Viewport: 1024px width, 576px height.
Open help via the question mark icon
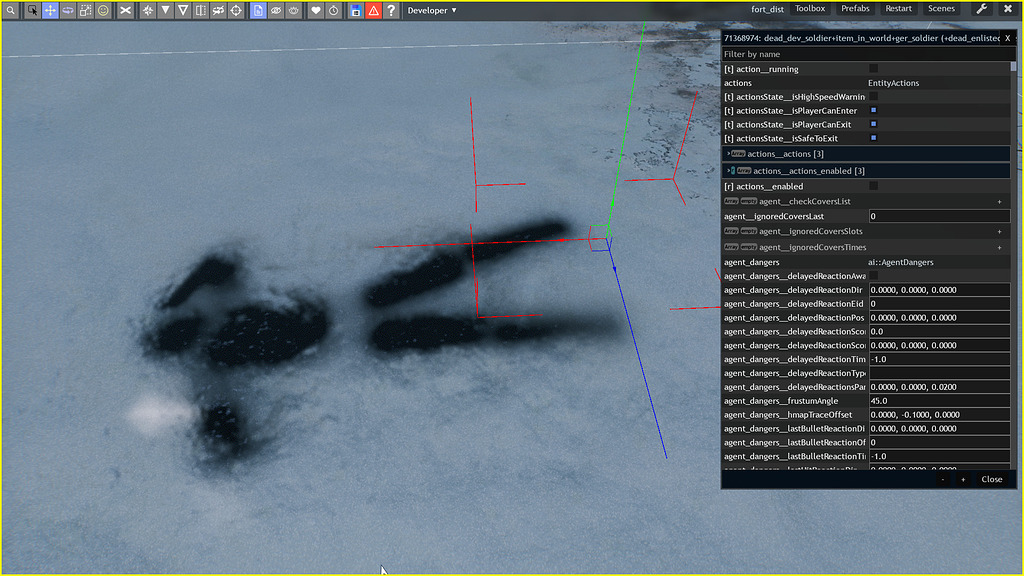(x=390, y=10)
